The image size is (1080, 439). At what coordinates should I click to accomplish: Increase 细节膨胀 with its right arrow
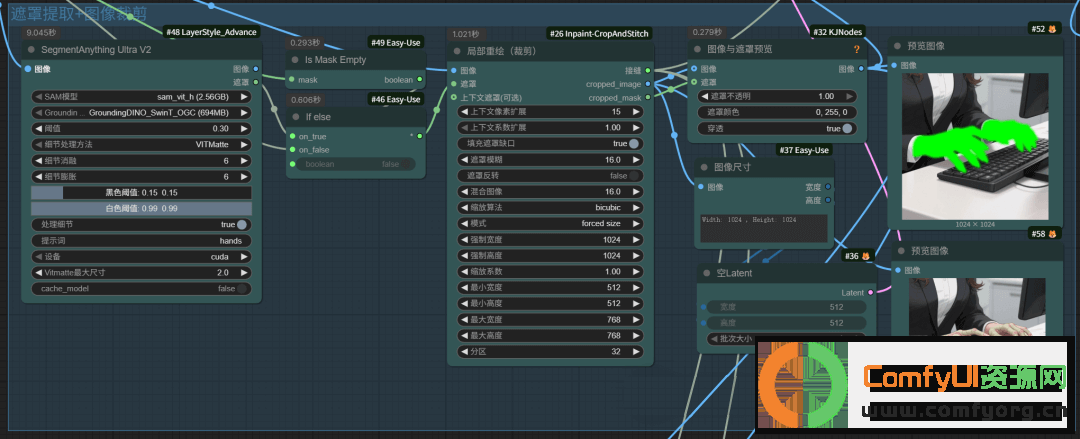pyautogui.click(x=244, y=176)
